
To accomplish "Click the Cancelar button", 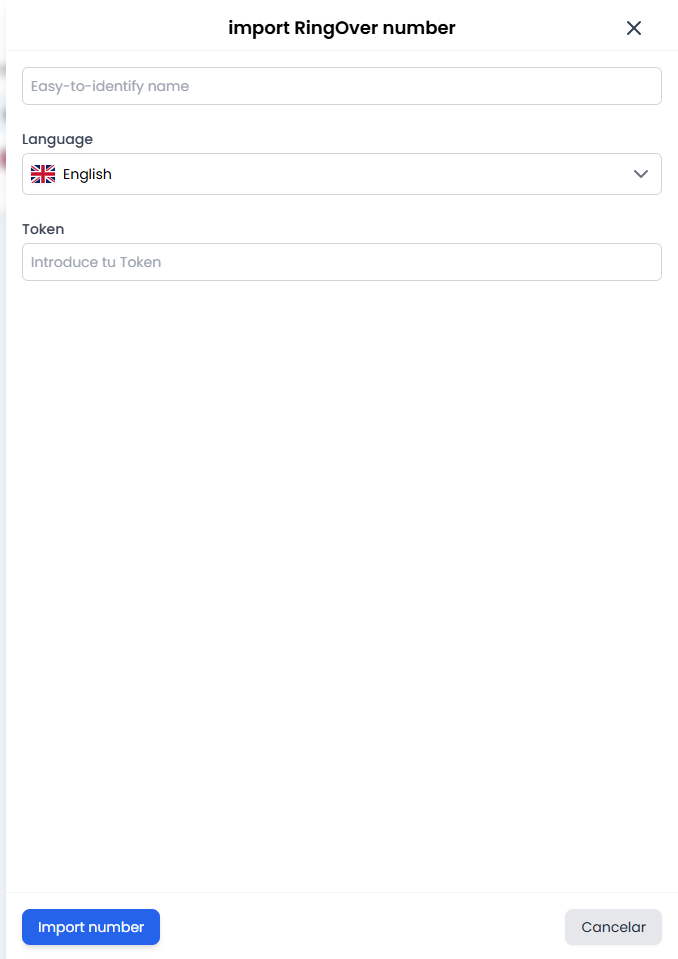I will point(613,927).
